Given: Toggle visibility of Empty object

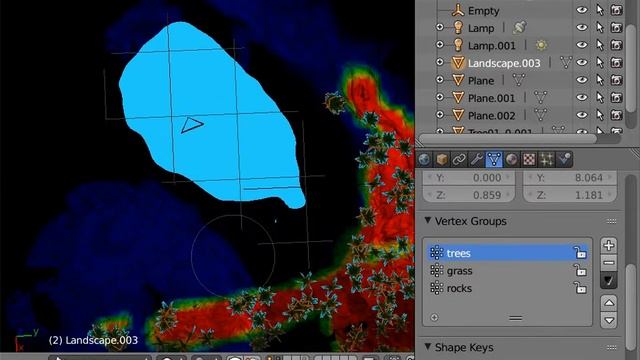Looking at the screenshot, I should (x=582, y=10).
